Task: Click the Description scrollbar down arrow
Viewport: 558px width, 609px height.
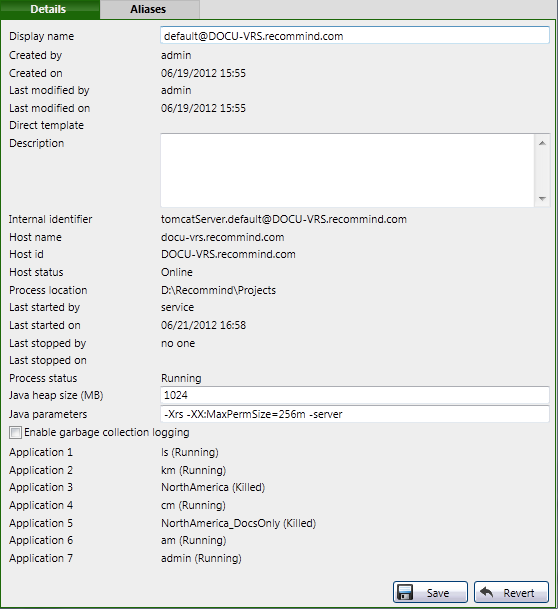Action: click(542, 198)
